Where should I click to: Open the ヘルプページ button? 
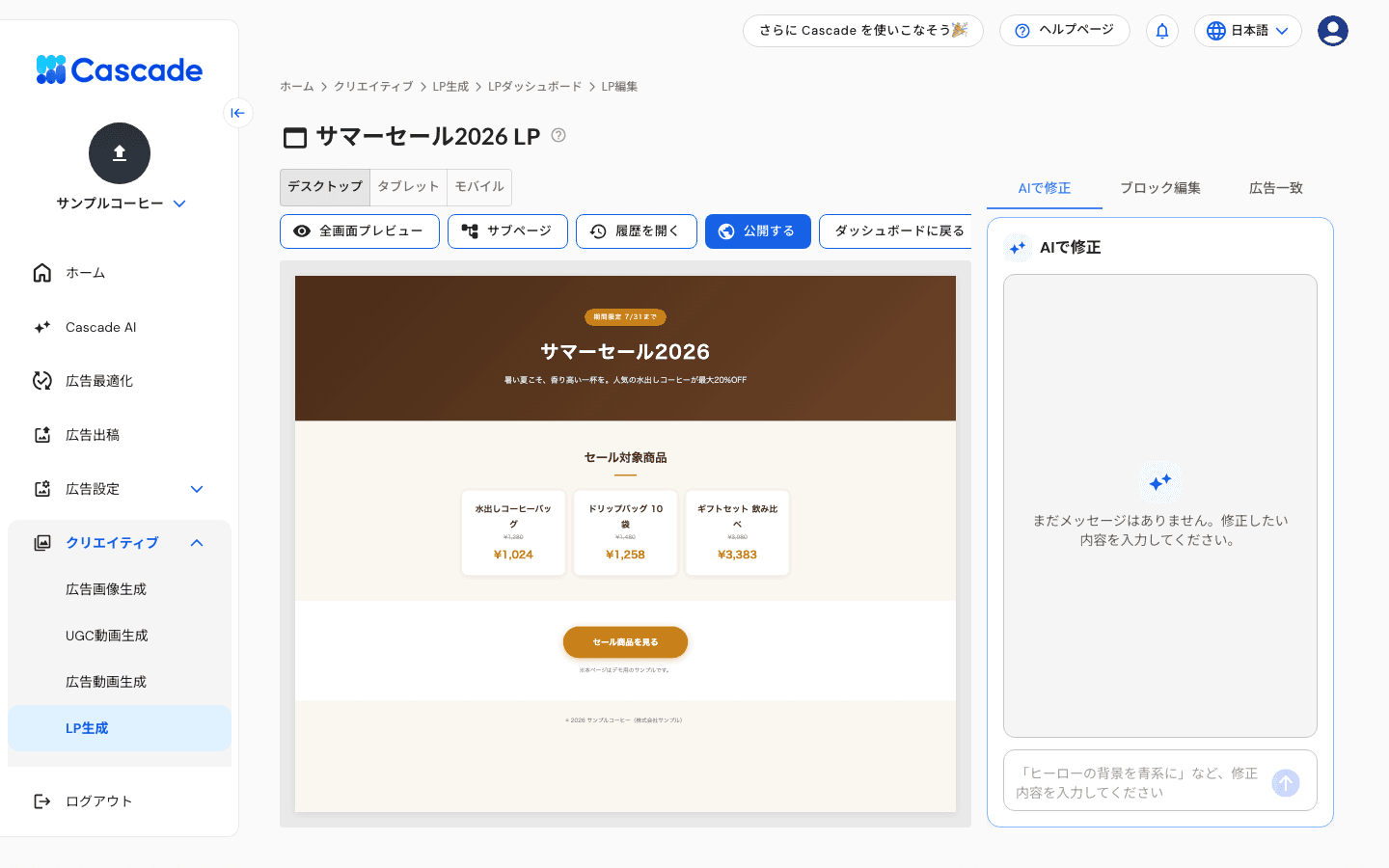point(1065,30)
